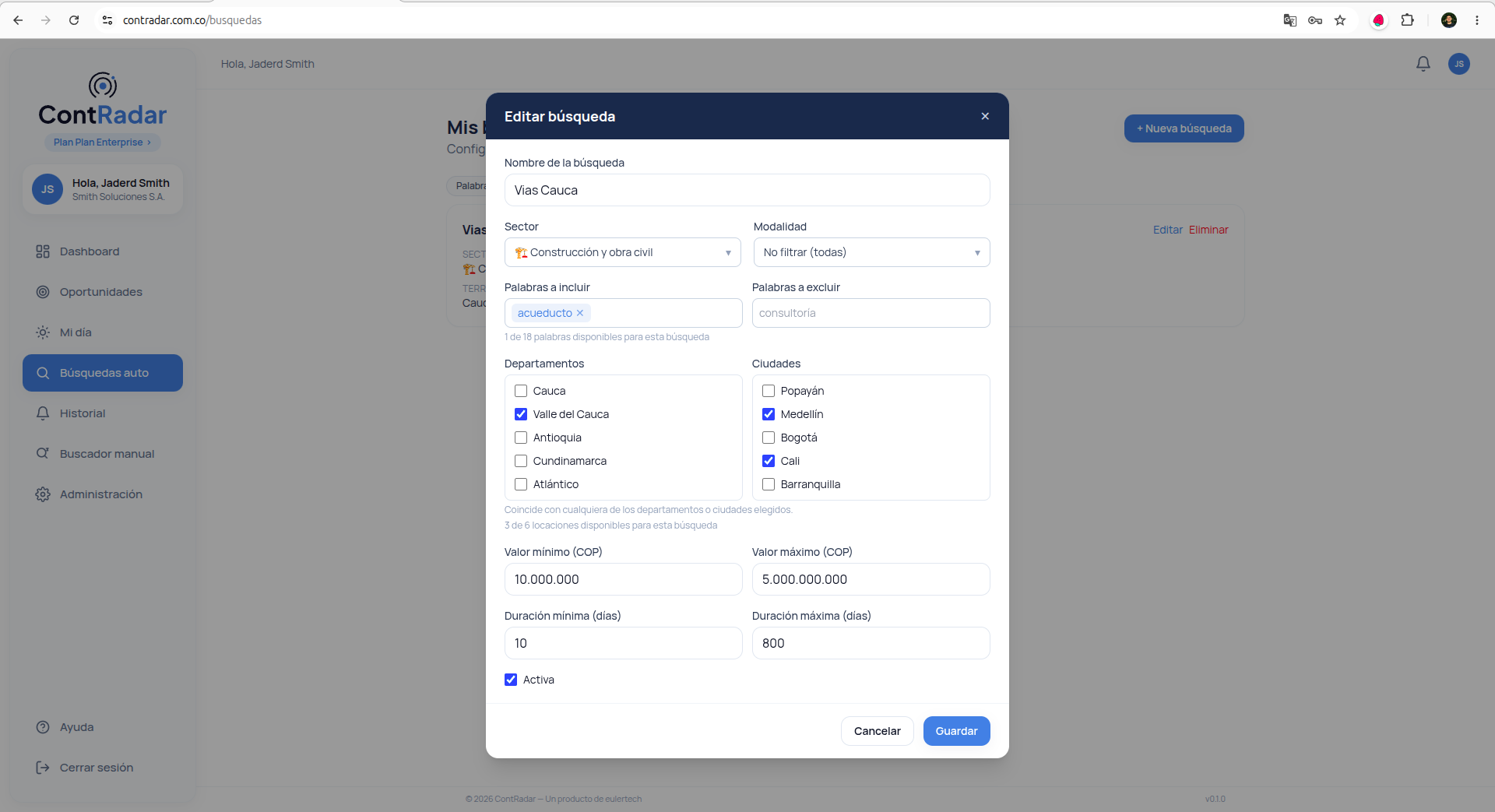Click the browser address bar URL
This screenshot has height=812, width=1495.
192,20
